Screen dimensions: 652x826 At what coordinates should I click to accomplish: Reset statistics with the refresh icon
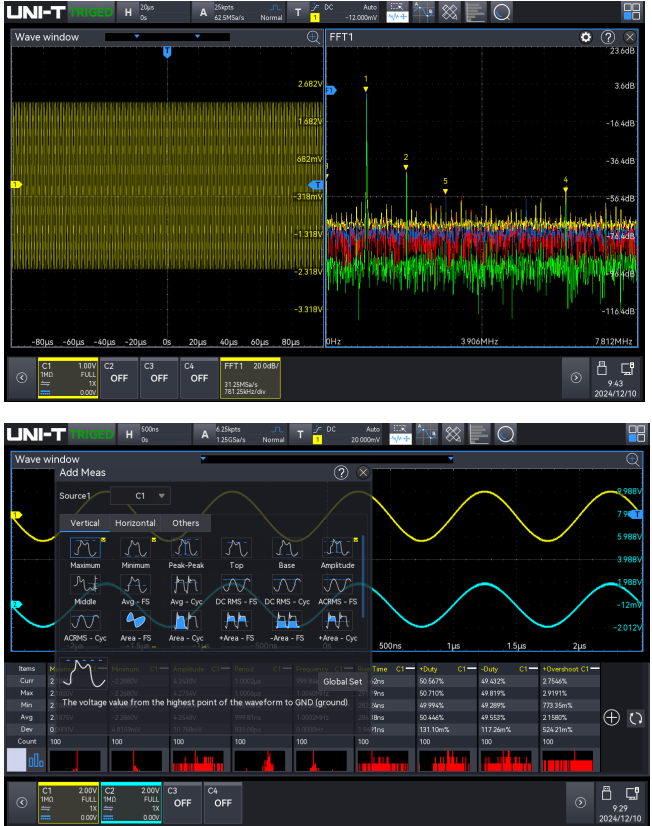(634, 718)
